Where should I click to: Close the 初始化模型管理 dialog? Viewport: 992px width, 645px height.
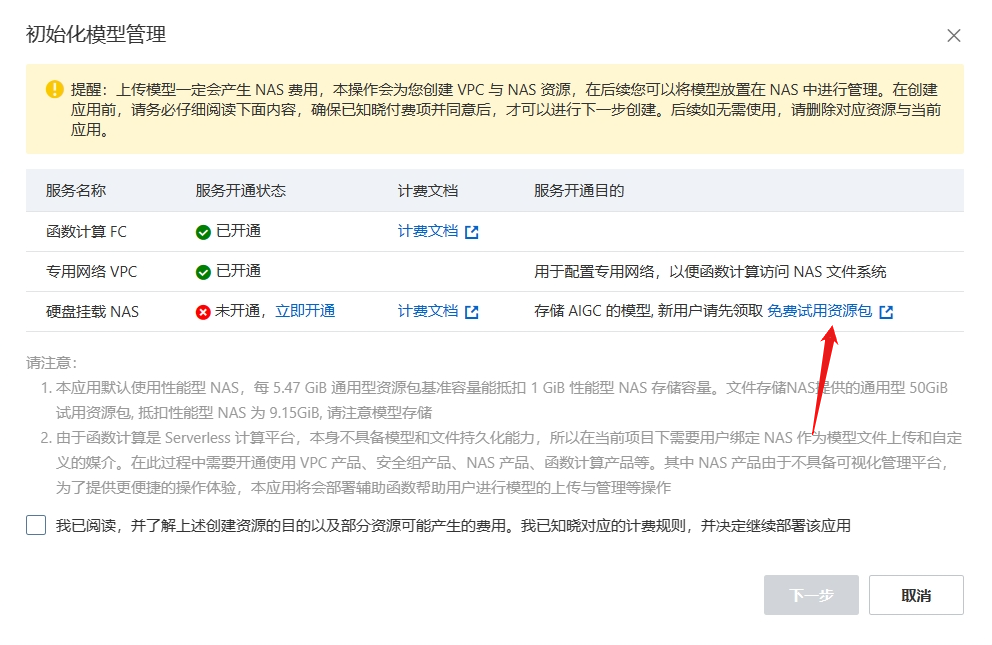coord(954,35)
